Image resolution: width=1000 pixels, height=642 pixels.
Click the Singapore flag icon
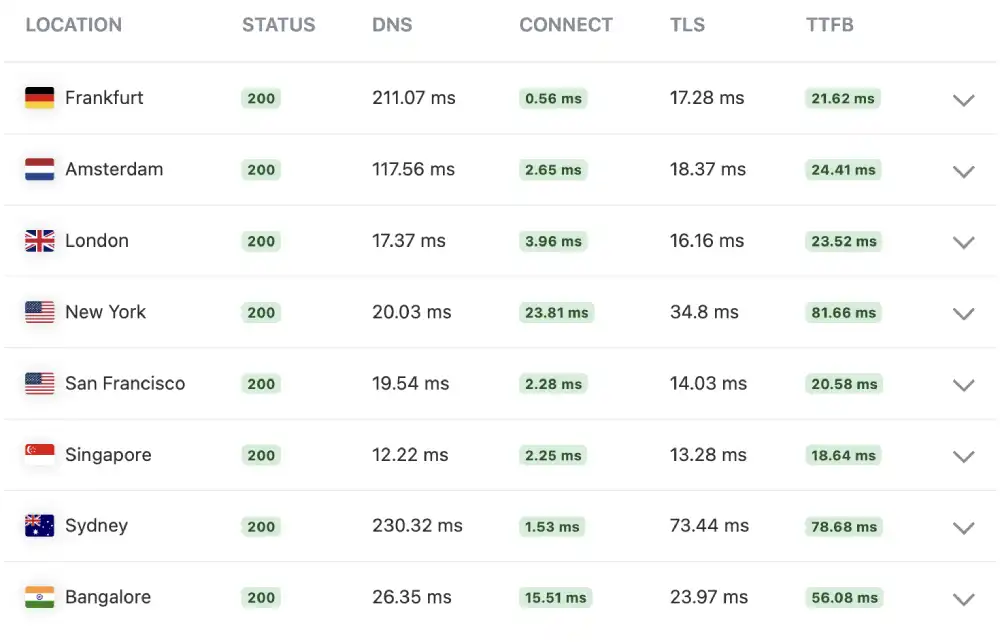pos(39,455)
